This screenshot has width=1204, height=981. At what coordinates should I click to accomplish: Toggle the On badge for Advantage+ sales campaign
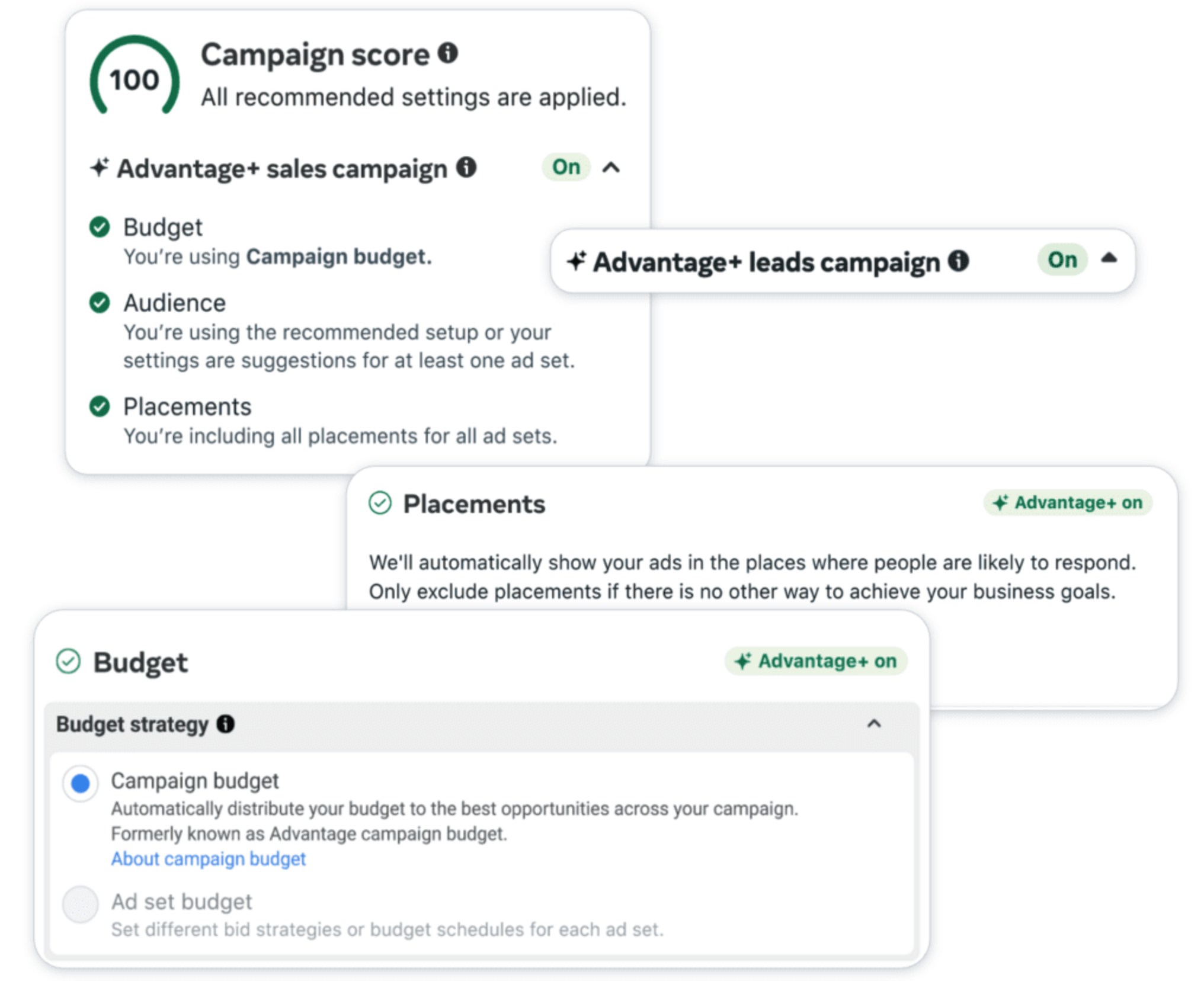click(566, 167)
